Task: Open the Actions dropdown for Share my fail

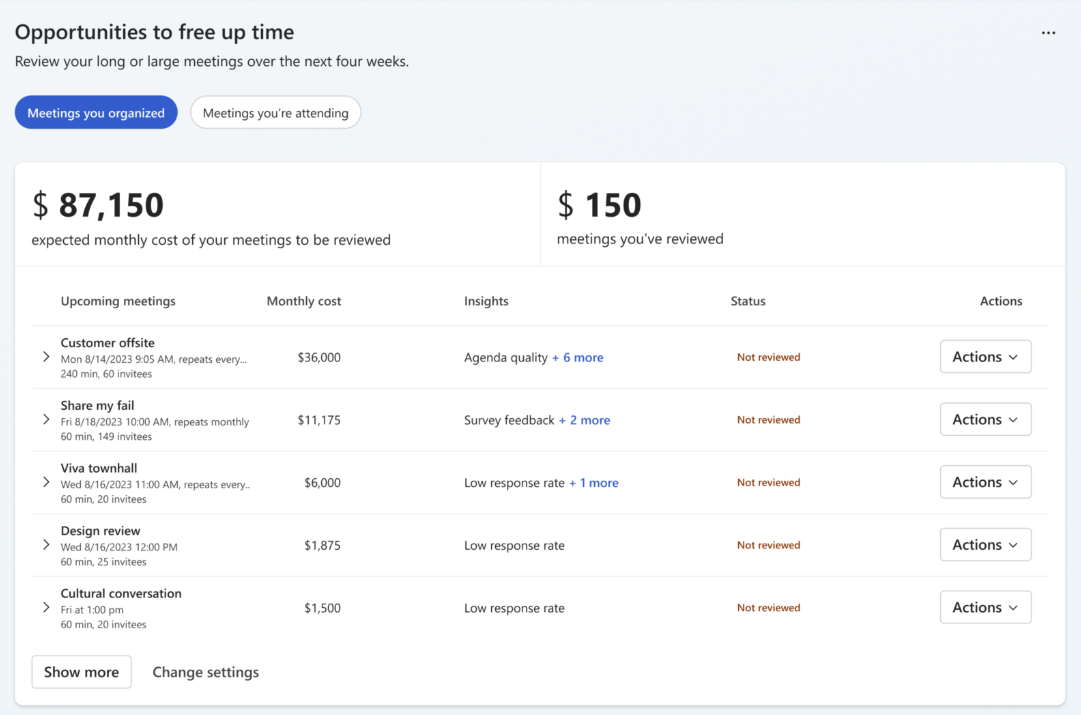Action: click(x=985, y=419)
